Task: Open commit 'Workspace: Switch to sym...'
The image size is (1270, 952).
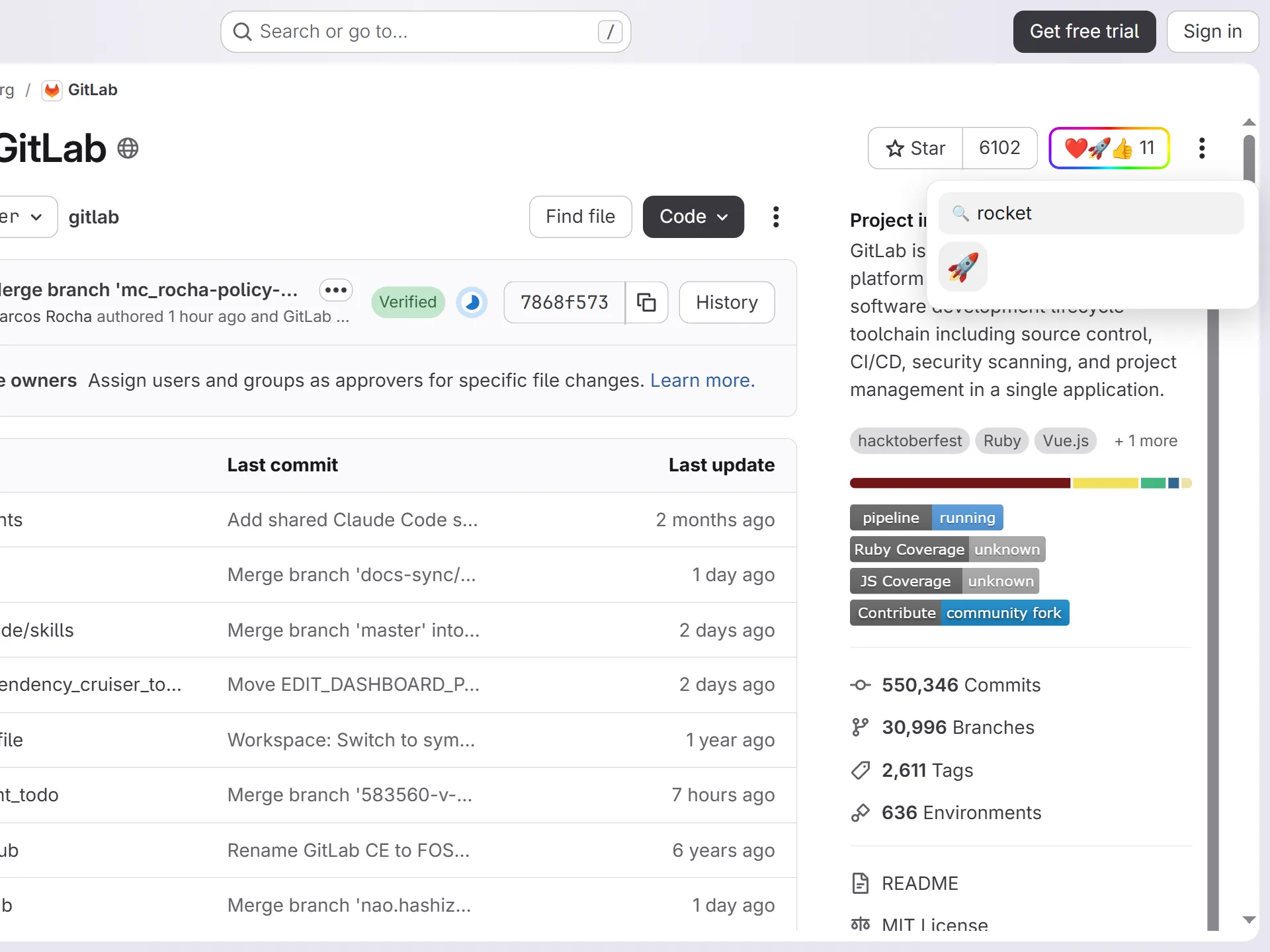Action: click(351, 740)
